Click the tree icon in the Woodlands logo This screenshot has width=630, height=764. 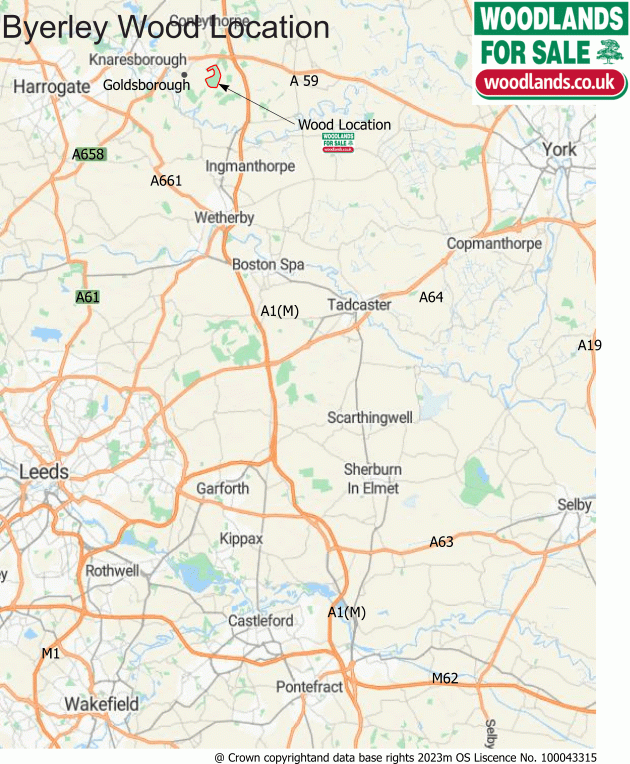610,52
